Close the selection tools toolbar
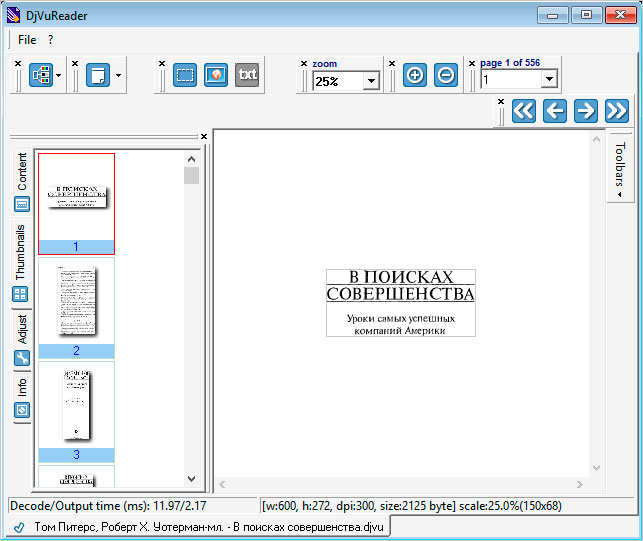 tap(162, 63)
